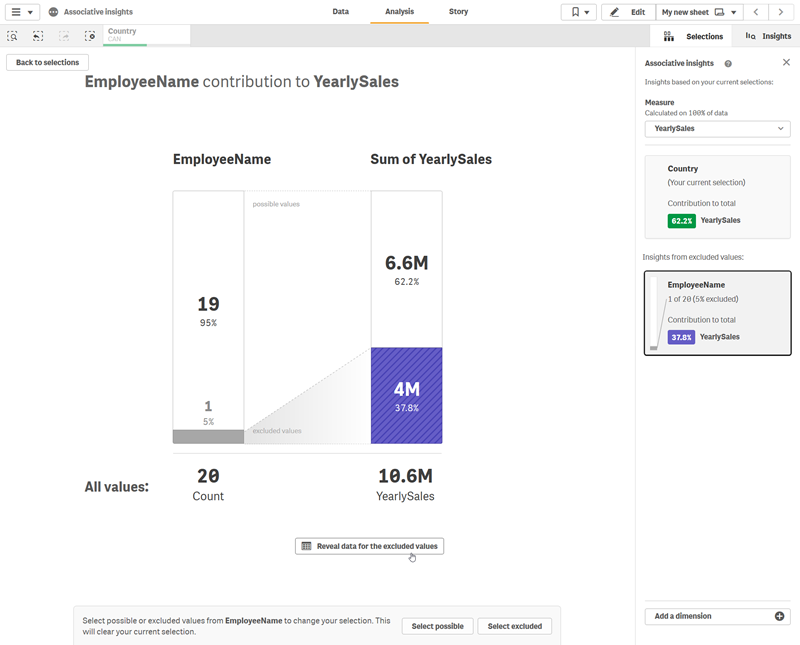This screenshot has height=645, width=800.
Task: Clear all selections using toolbar icon
Action: click(x=90, y=35)
